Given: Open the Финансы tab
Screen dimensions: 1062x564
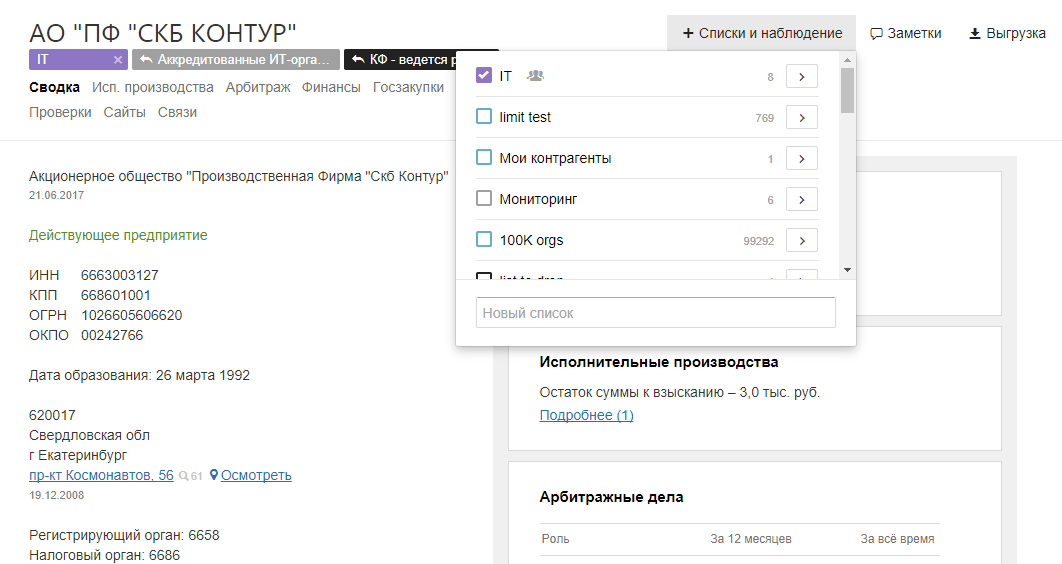Looking at the screenshot, I should click(331, 87).
